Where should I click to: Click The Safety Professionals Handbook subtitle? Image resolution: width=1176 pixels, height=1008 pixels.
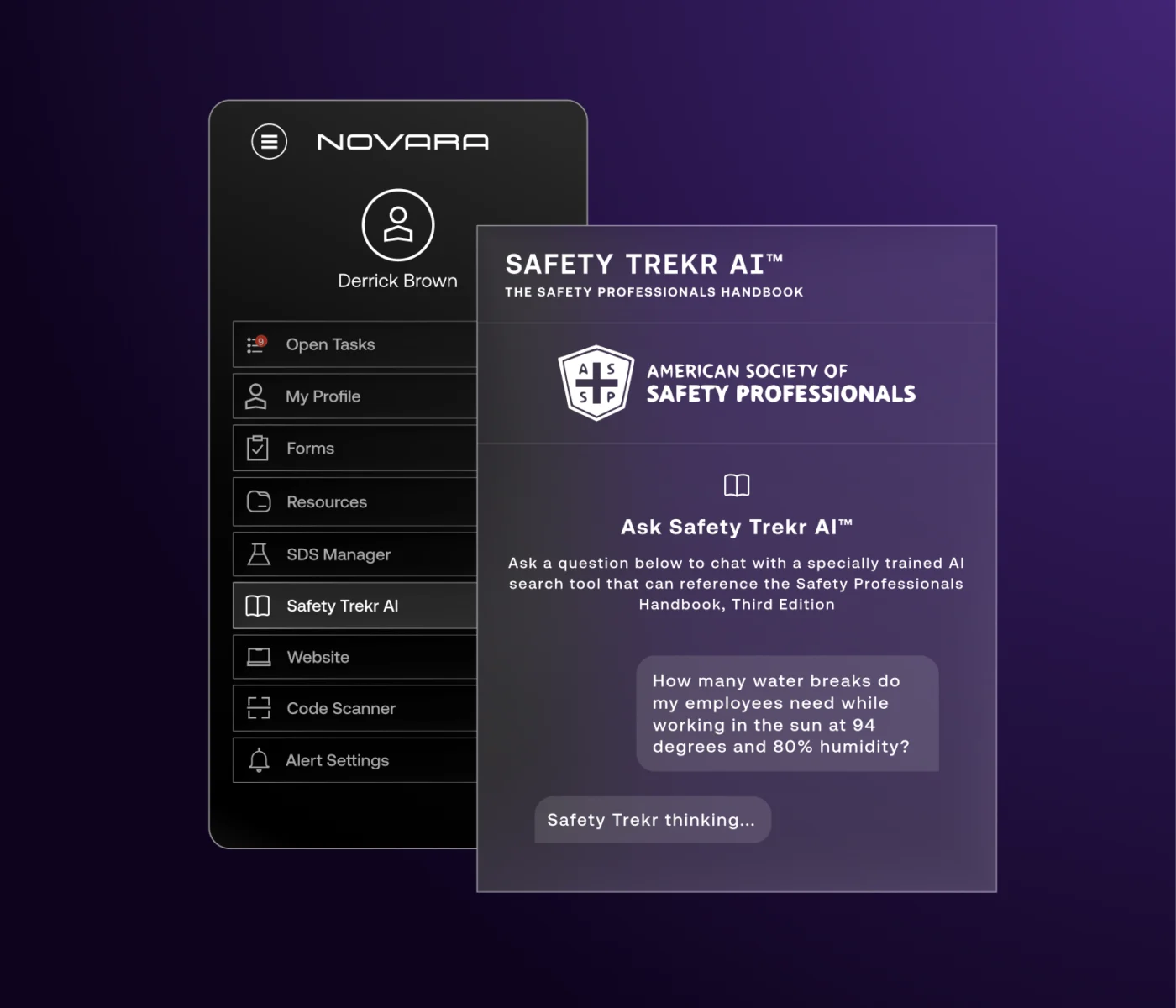(654, 292)
